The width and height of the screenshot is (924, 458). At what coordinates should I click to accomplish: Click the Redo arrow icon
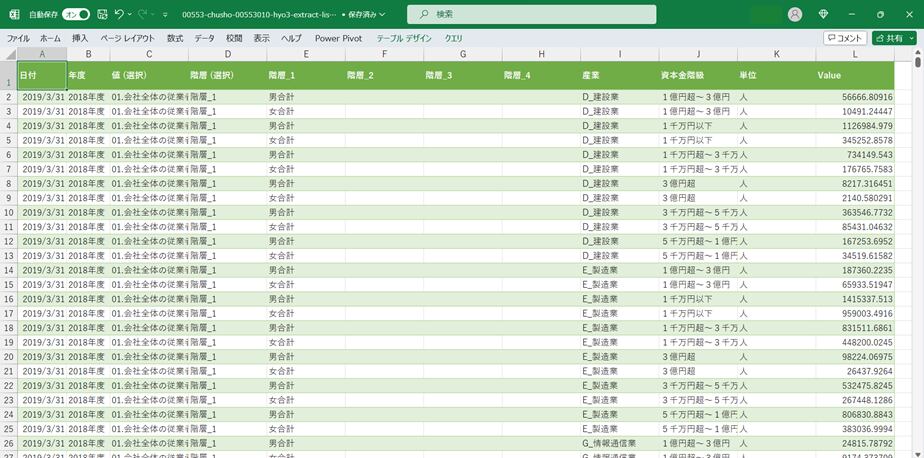143,15
